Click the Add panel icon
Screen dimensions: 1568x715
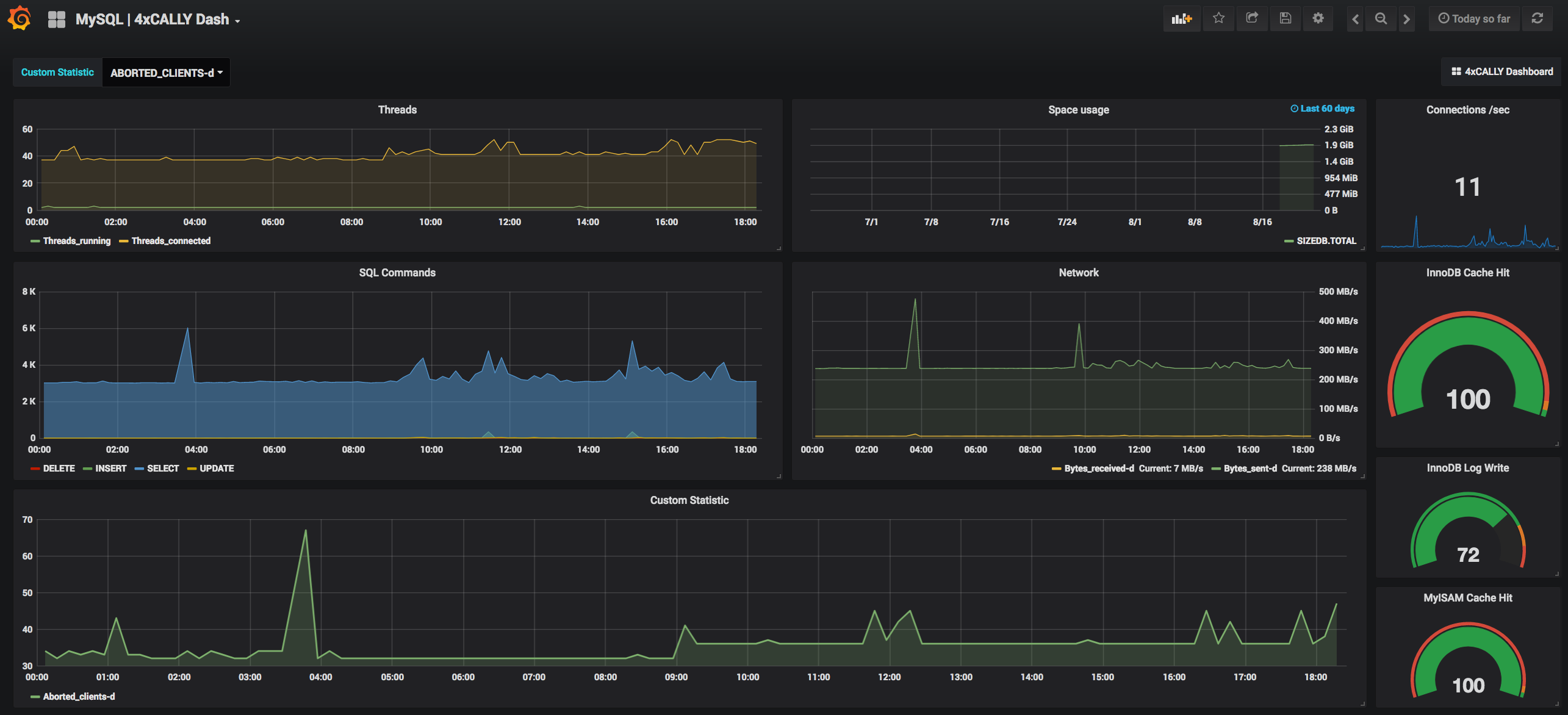[x=1182, y=19]
